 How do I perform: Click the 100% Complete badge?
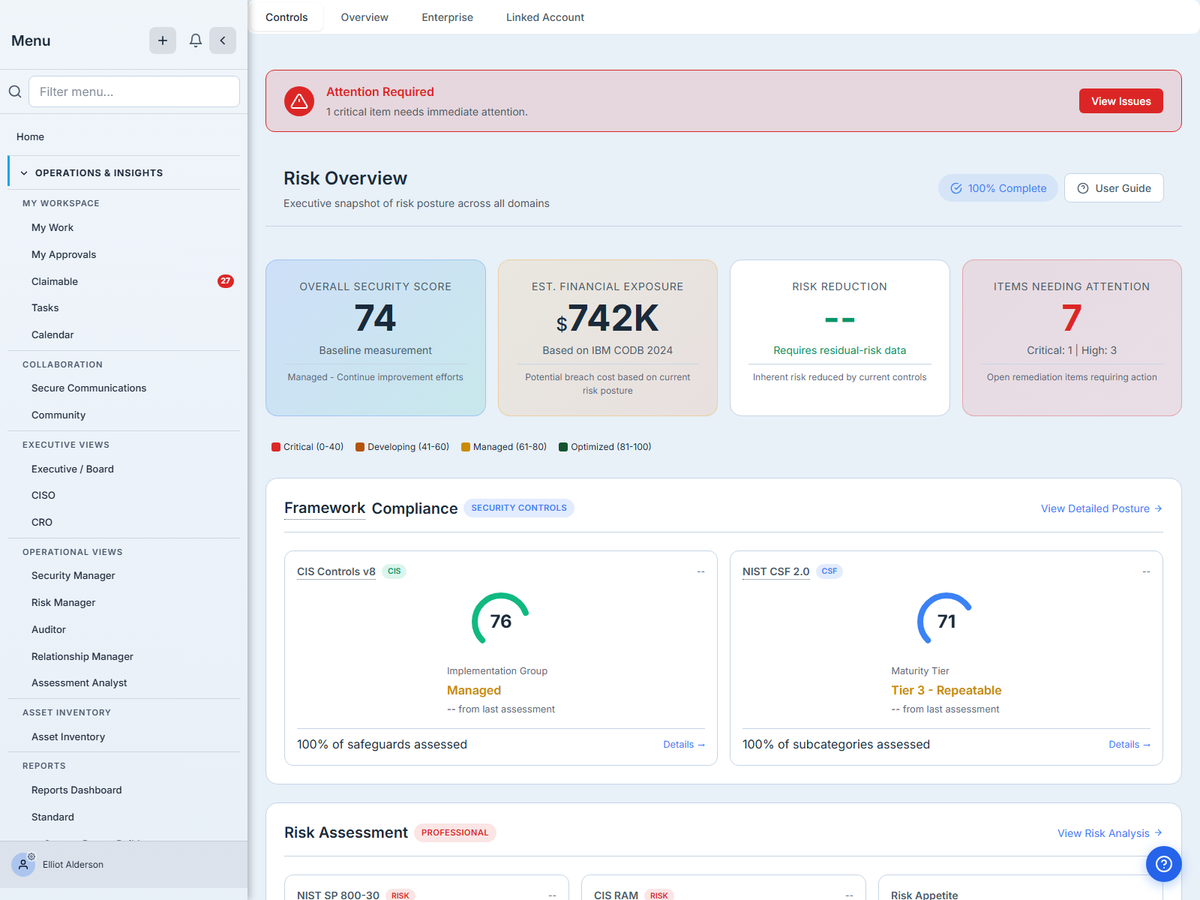[997, 188]
